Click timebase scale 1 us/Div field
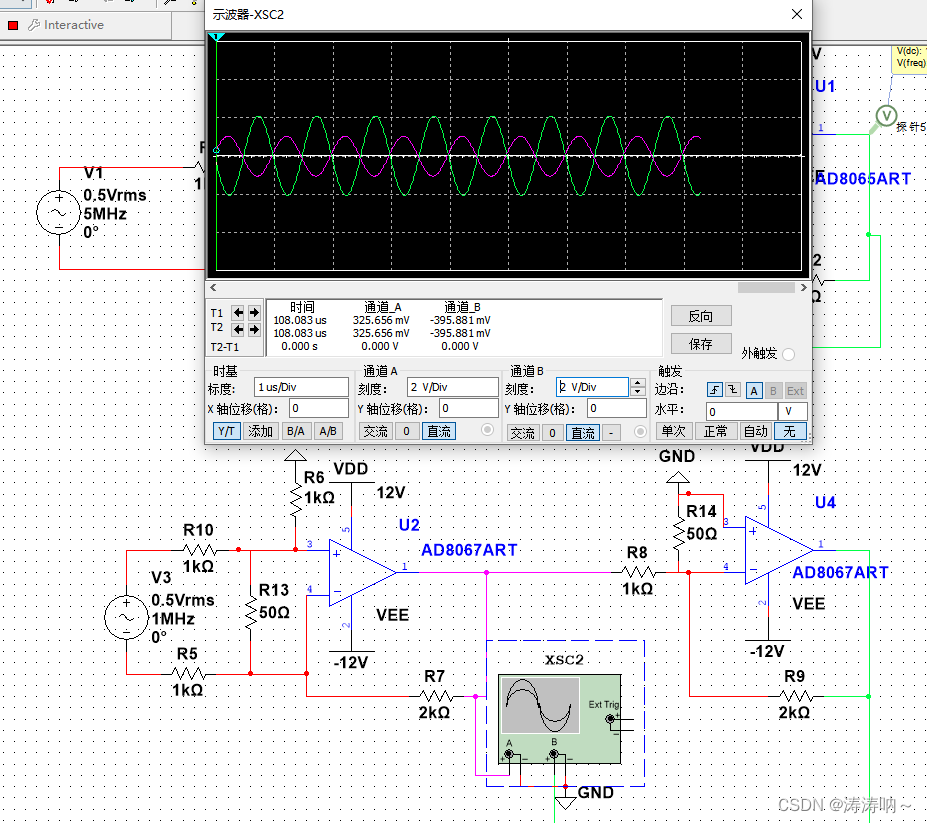Image resolution: width=927 pixels, height=823 pixels. (x=301, y=387)
